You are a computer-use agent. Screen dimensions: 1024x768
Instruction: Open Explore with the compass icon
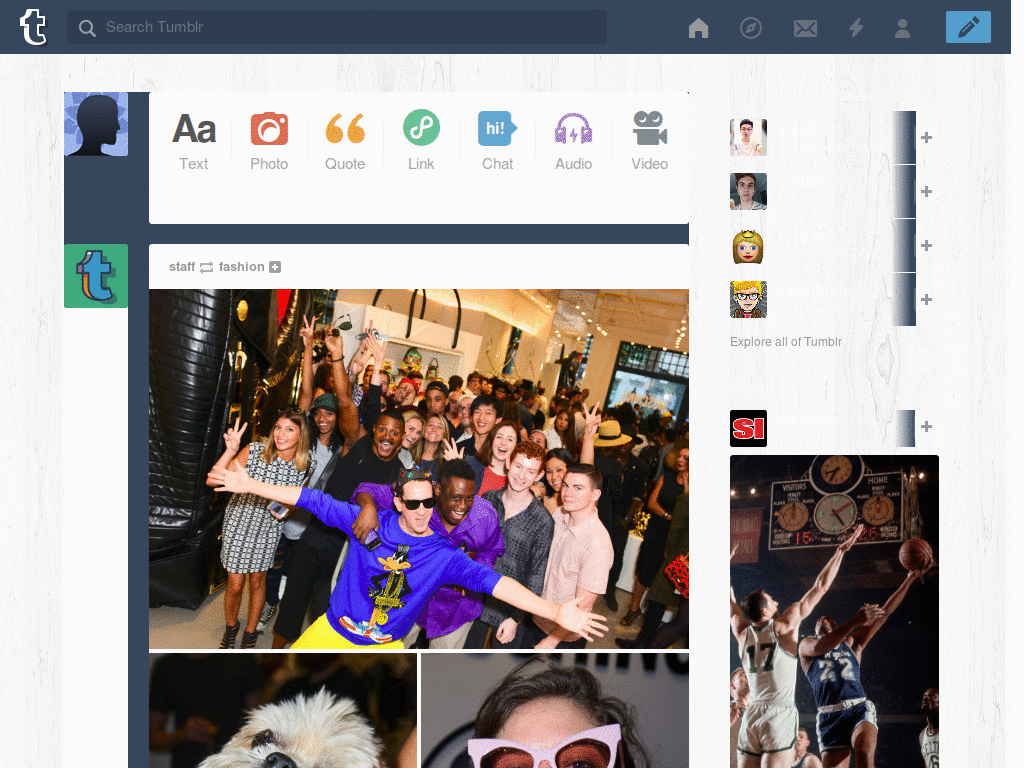pos(751,28)
